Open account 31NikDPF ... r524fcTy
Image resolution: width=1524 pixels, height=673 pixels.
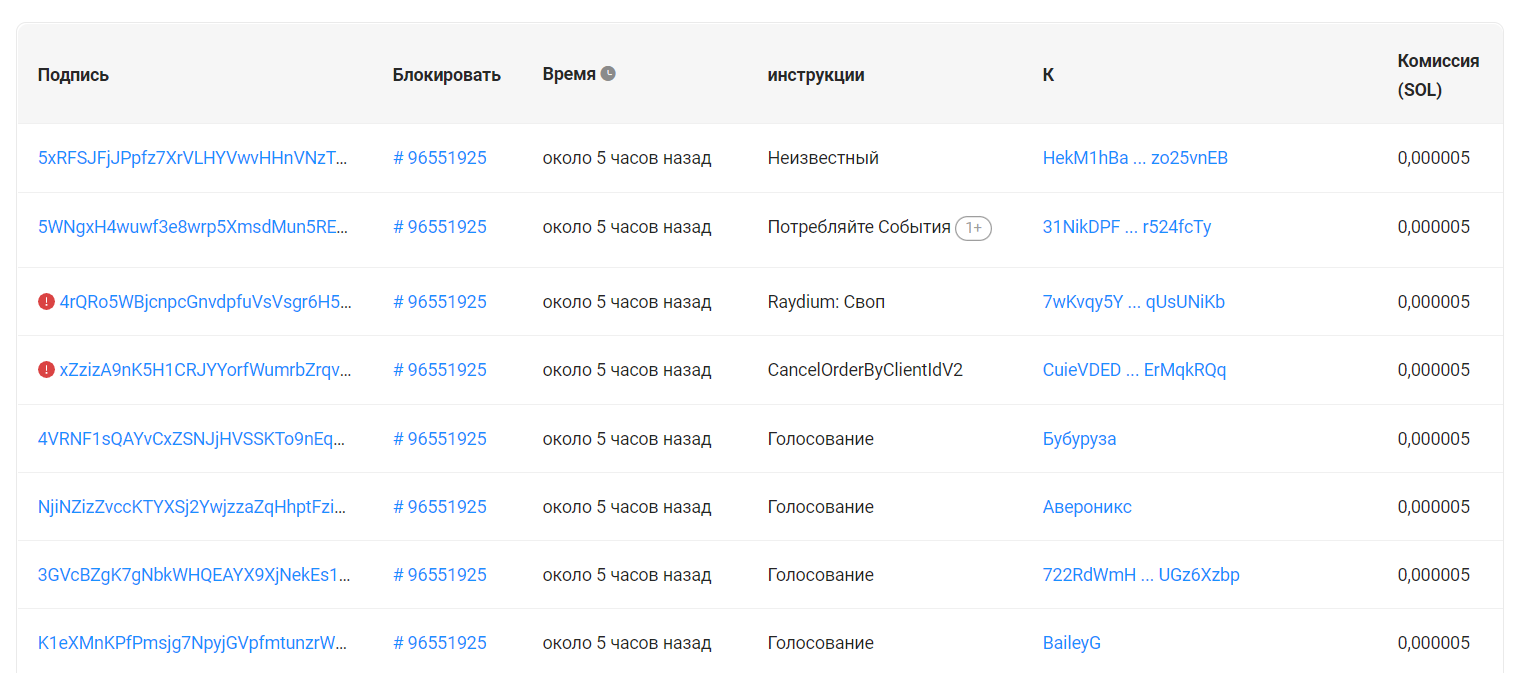(x=1126, y=227)
